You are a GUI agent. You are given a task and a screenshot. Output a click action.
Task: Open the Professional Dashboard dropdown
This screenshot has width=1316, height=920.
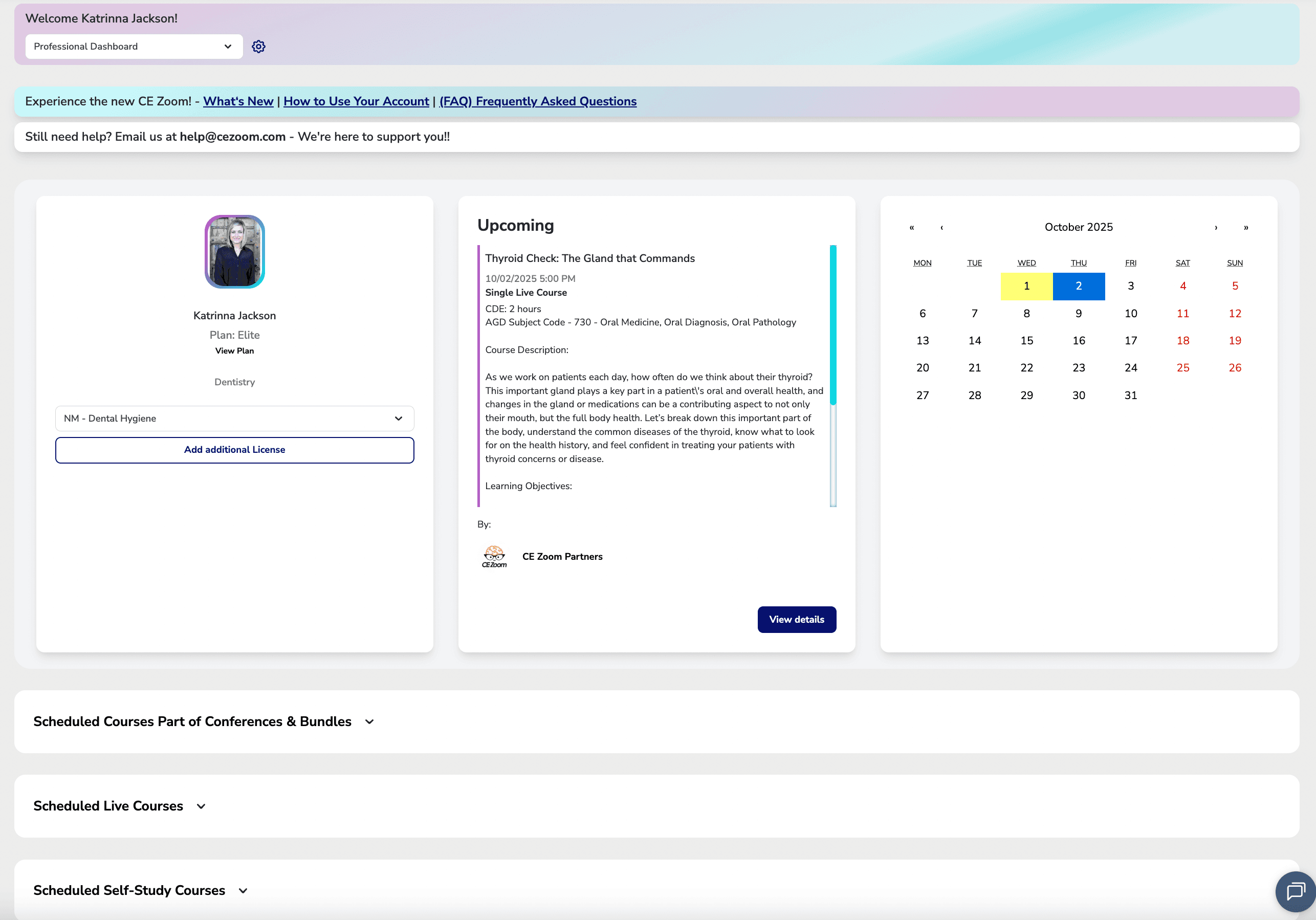tap(134, 47)
